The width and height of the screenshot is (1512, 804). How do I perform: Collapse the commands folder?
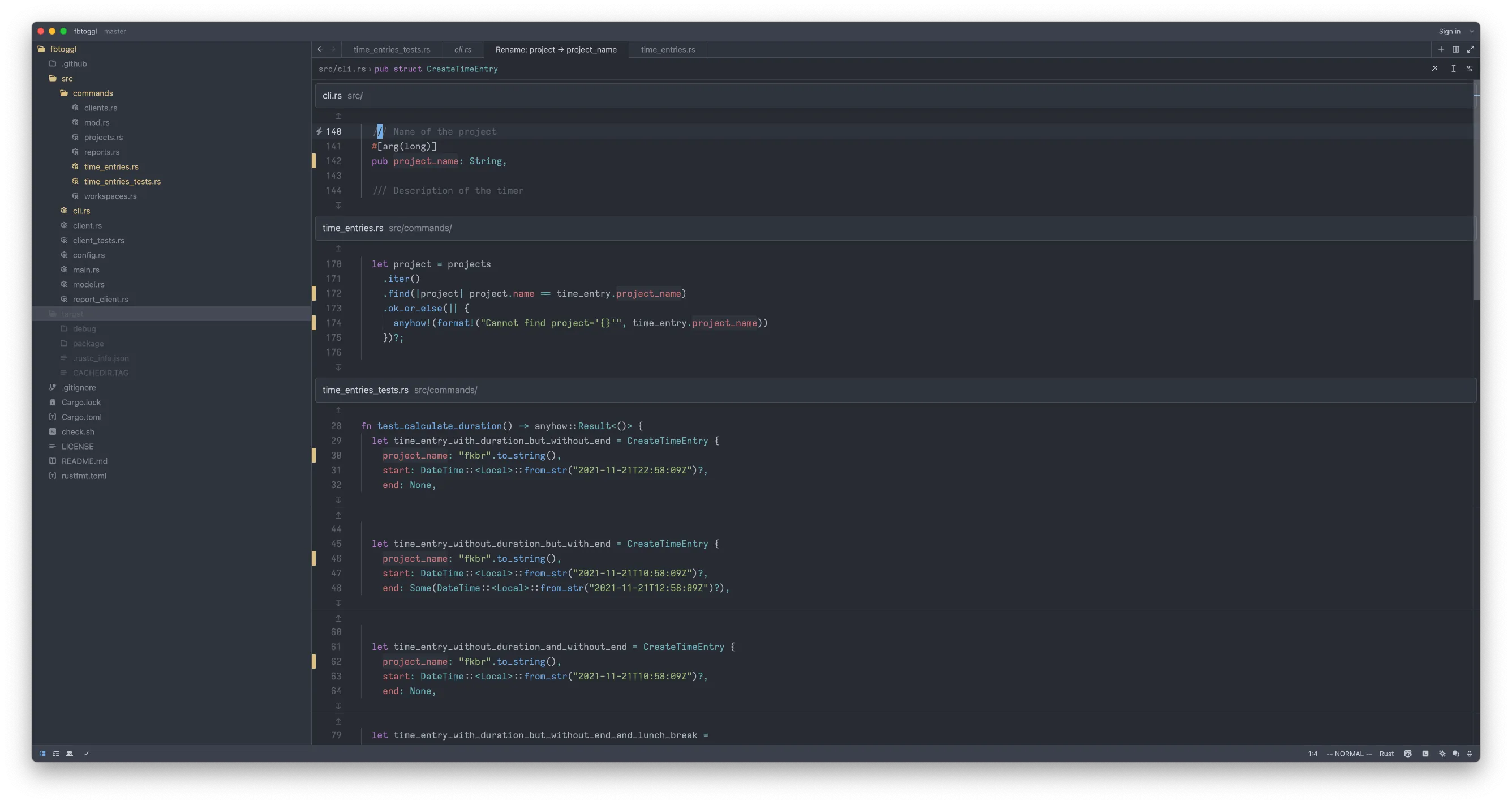[x=172, y=93]
